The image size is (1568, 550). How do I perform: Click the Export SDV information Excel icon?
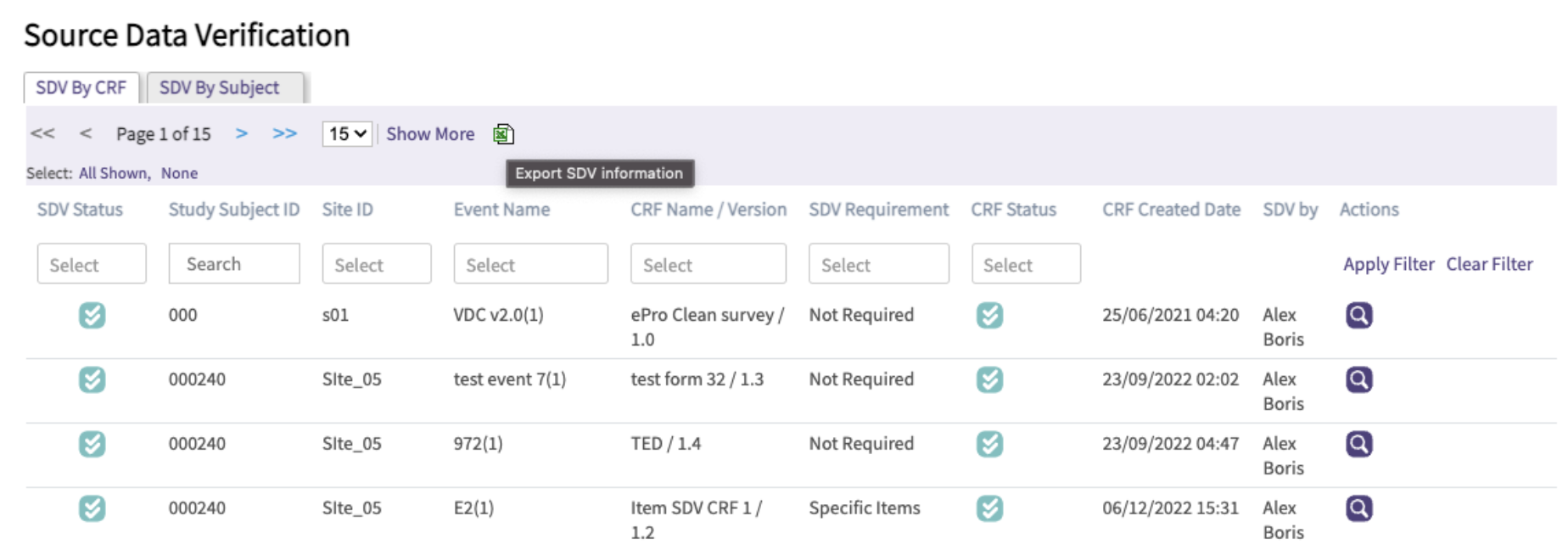[x=503, y=134]
